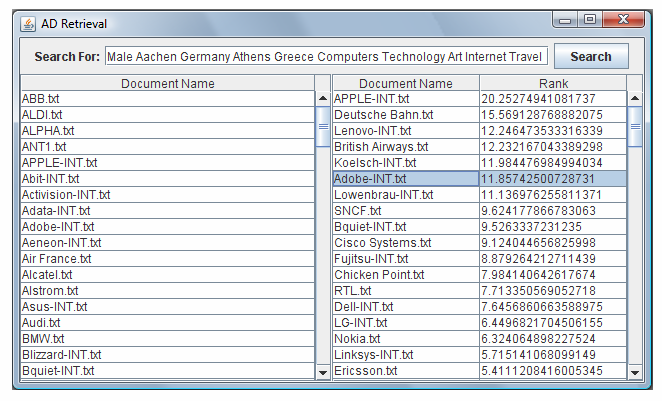Screen dimensions: 662x401
Task: Click results table scroll down arrow
Action: [635, 372]
